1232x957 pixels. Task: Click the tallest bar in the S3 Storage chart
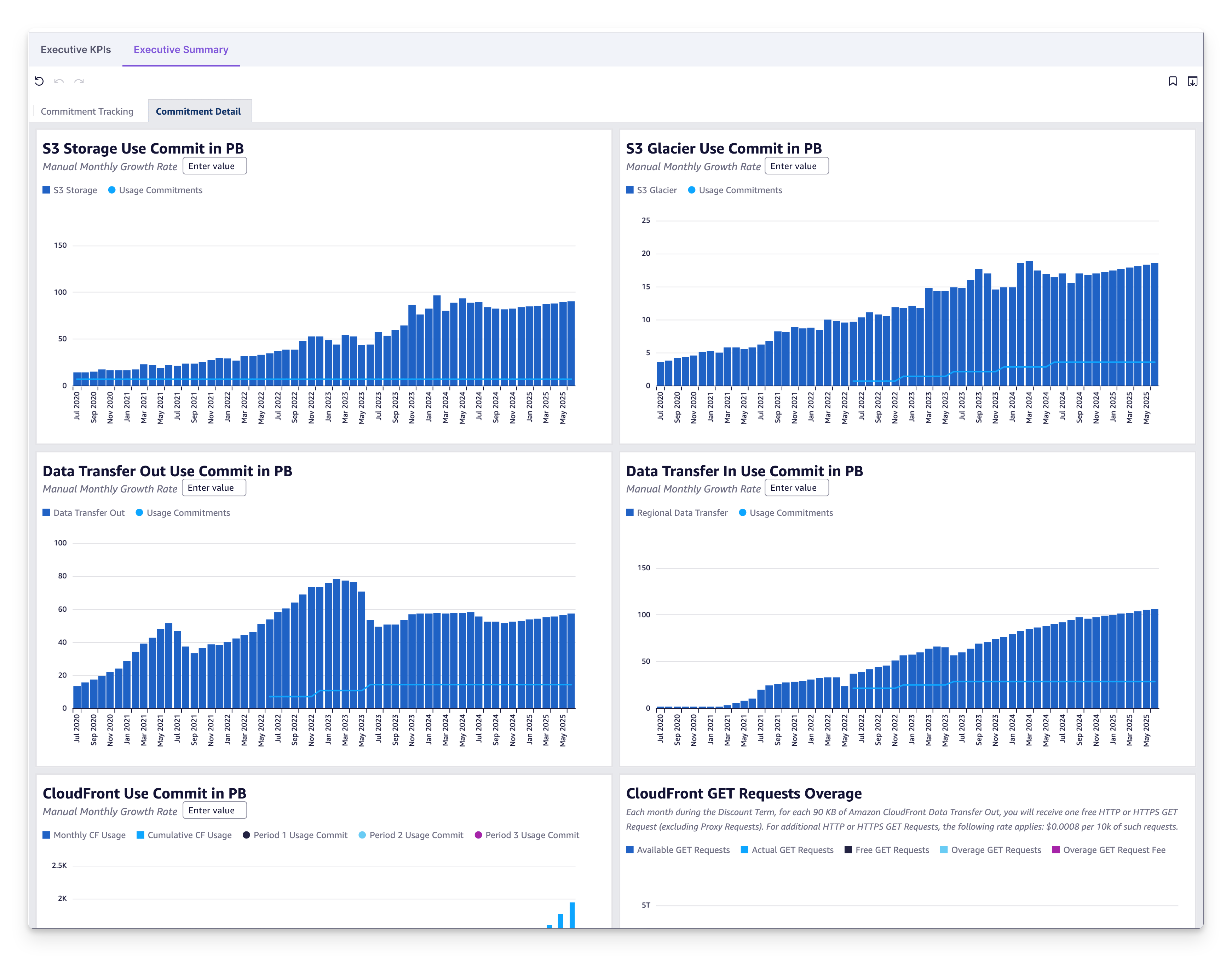[x=437, y=341]
